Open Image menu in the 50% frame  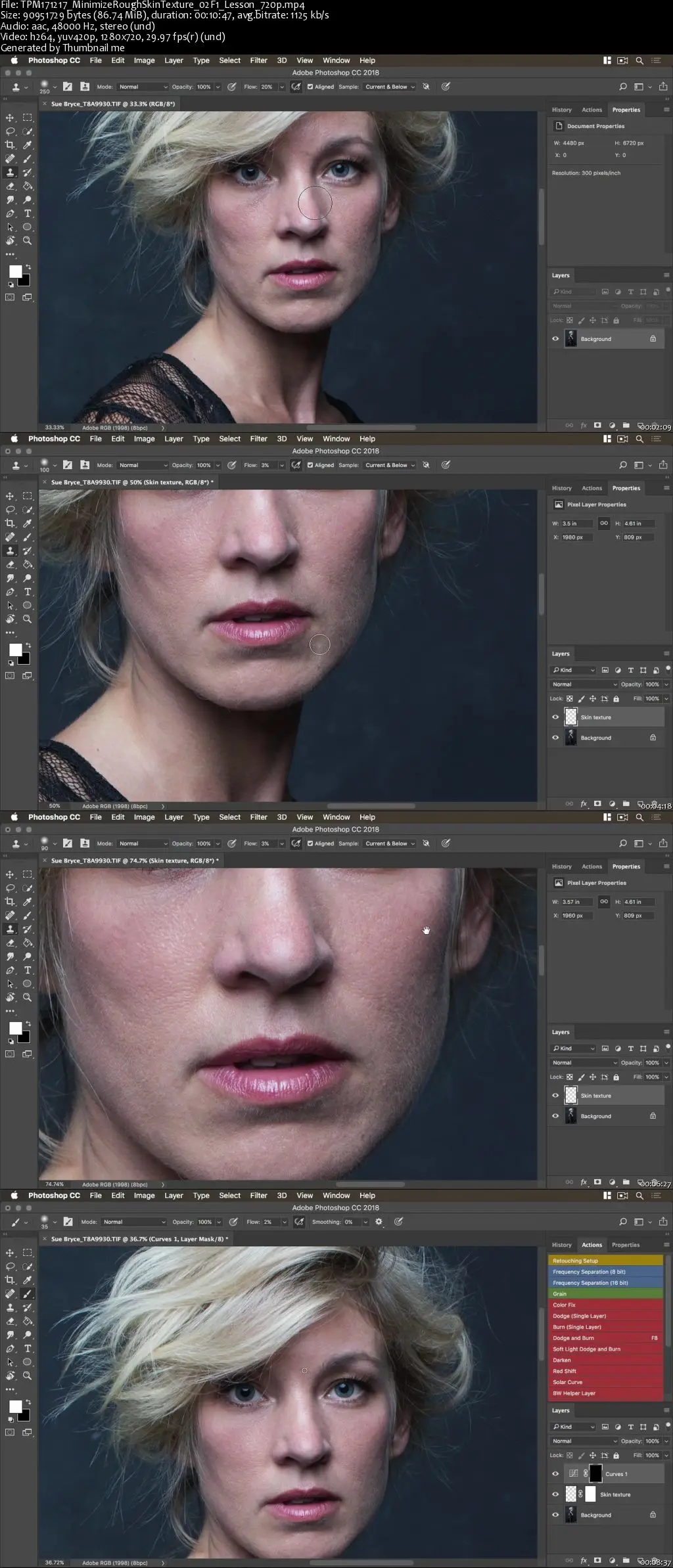(x=144, y=439)
